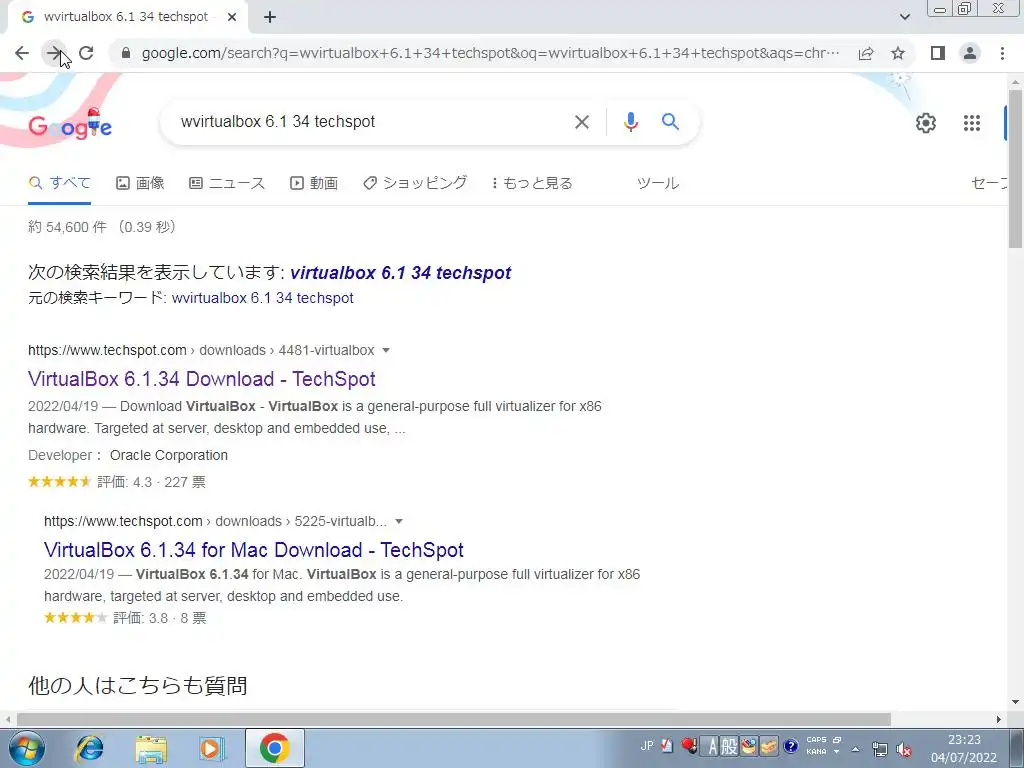Click the scroll-down arrow of vertical scrollbar
This screenshot has width=1024, height=768.
(x=1015, y=702)
